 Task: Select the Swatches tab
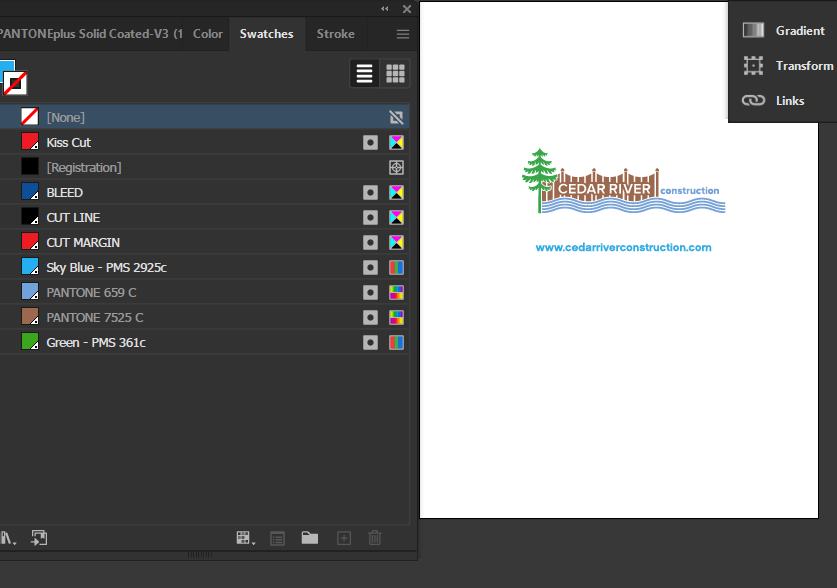point(266,34)
